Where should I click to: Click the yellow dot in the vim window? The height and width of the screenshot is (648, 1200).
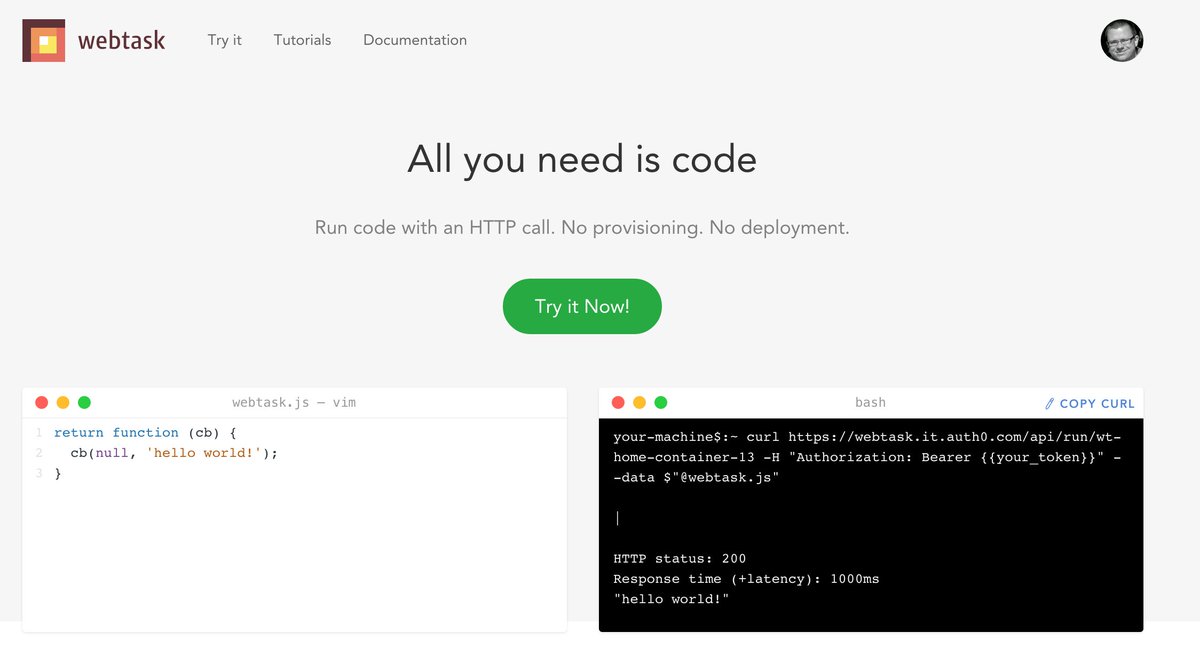63,402
